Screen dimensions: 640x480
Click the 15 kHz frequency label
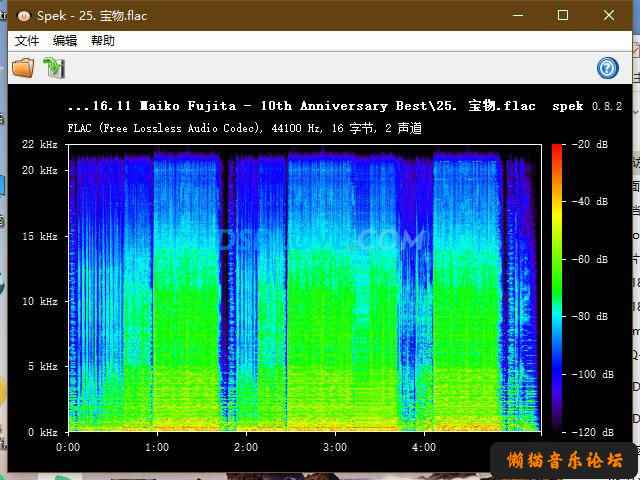40,236
